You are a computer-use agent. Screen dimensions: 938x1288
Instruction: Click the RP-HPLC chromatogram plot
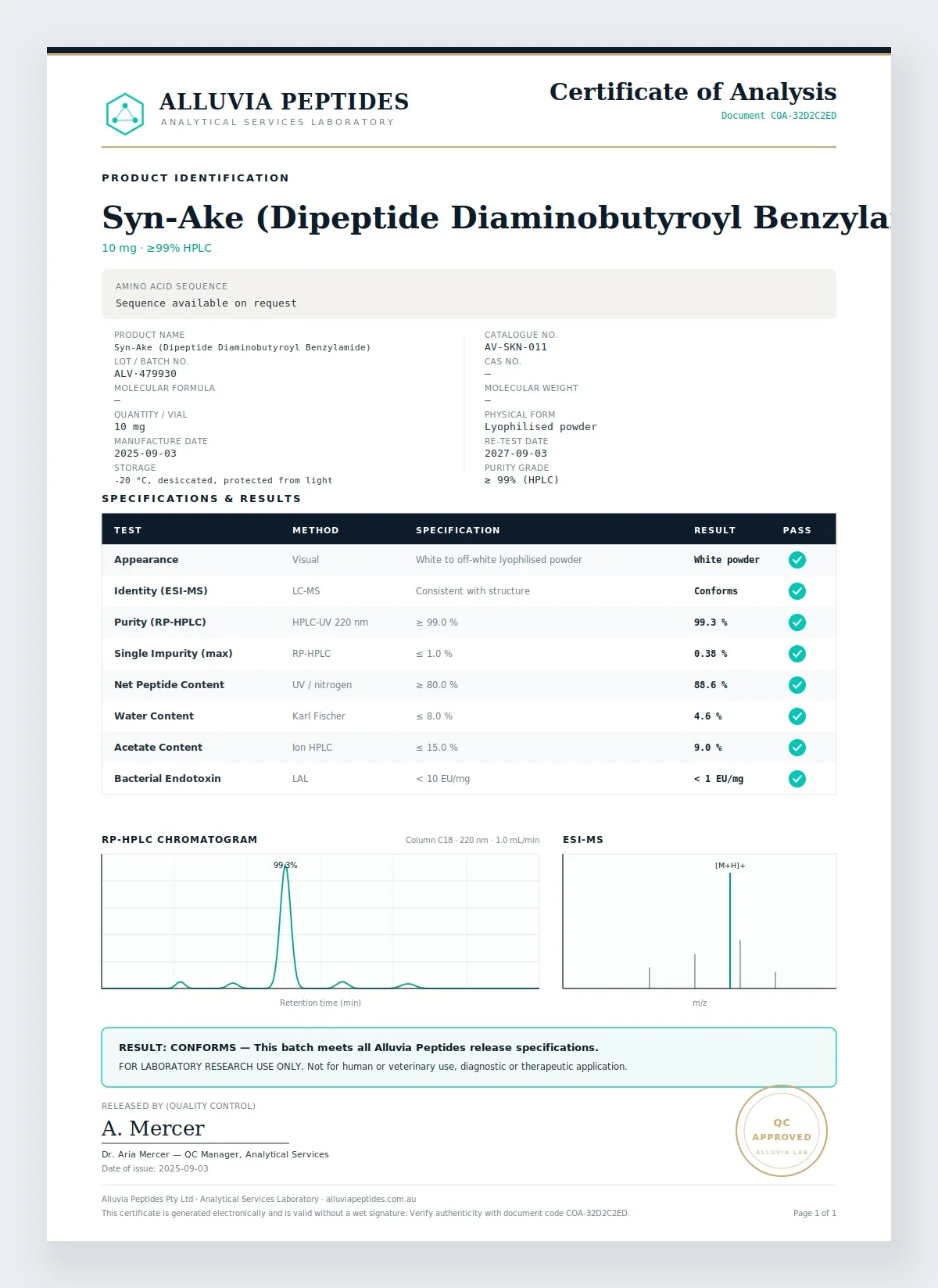pyautogui.click(x=320, y=921)
